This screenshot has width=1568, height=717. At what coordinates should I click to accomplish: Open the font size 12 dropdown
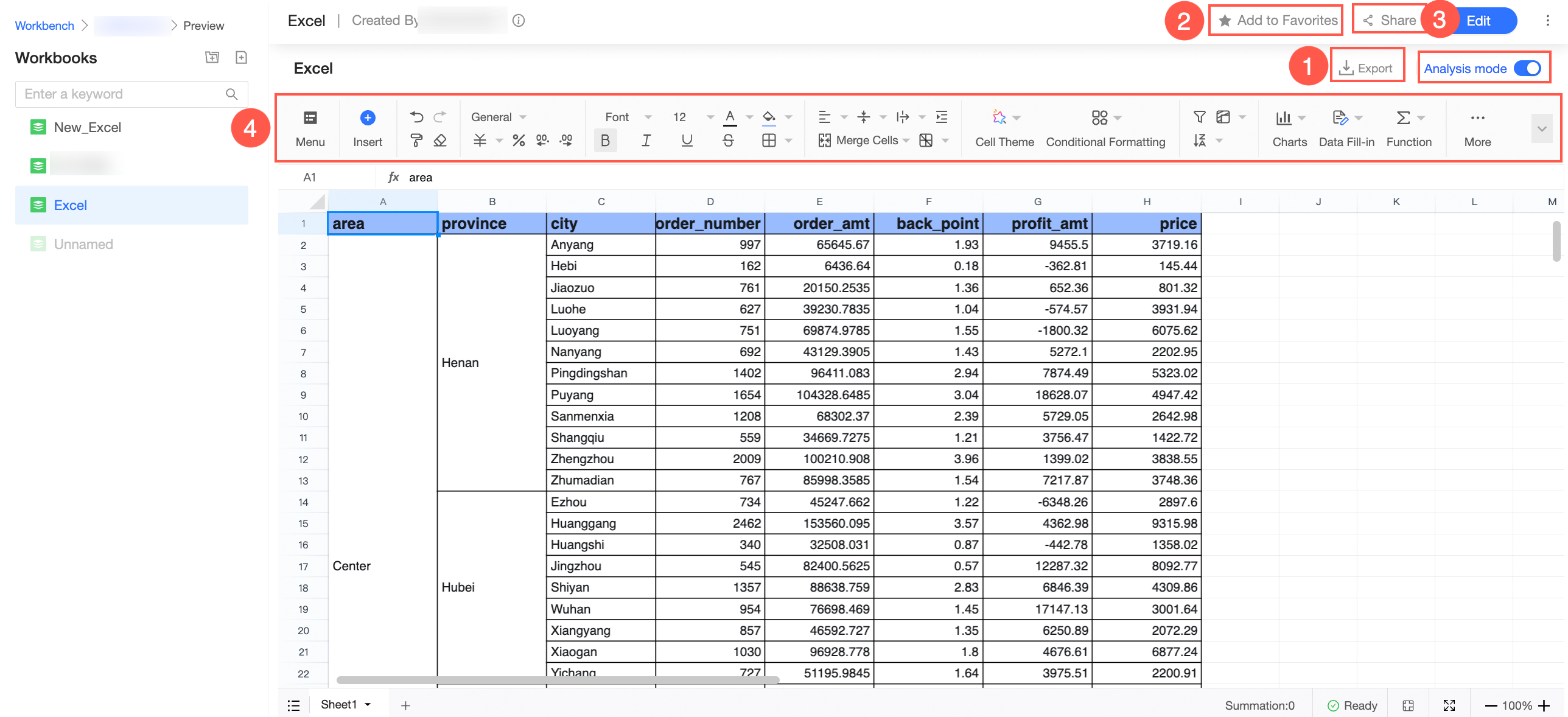[693, 117]
